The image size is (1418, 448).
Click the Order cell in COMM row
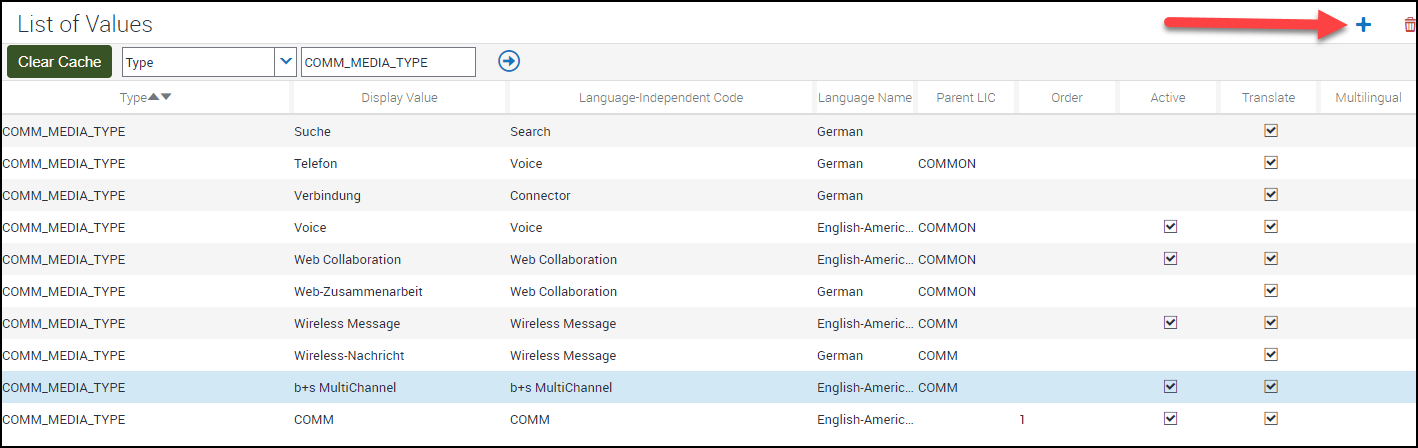click(1067, 419)
